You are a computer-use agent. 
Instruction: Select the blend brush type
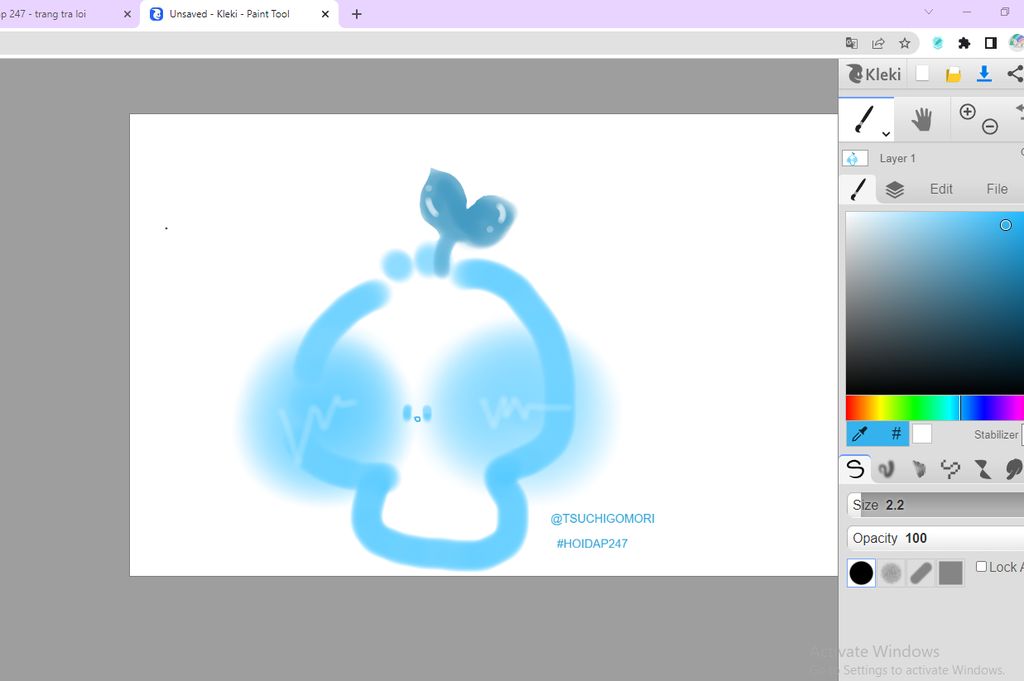(886, 469)
